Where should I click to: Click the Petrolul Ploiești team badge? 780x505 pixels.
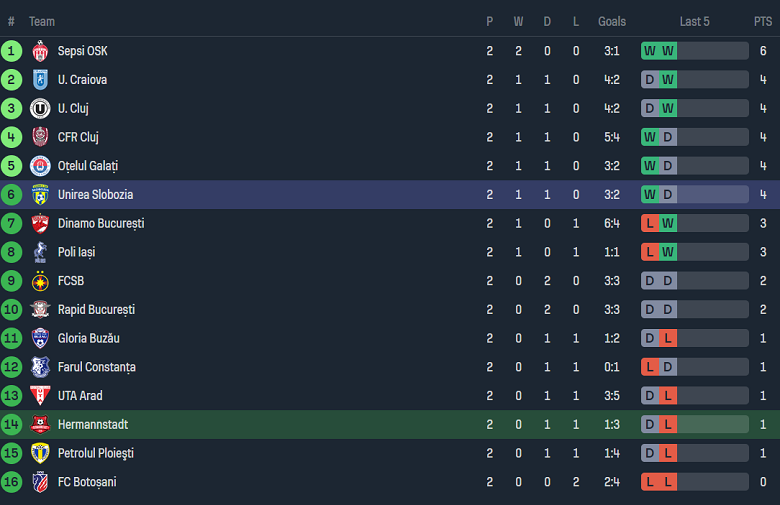pyautogui.click(x=40, y=453)
